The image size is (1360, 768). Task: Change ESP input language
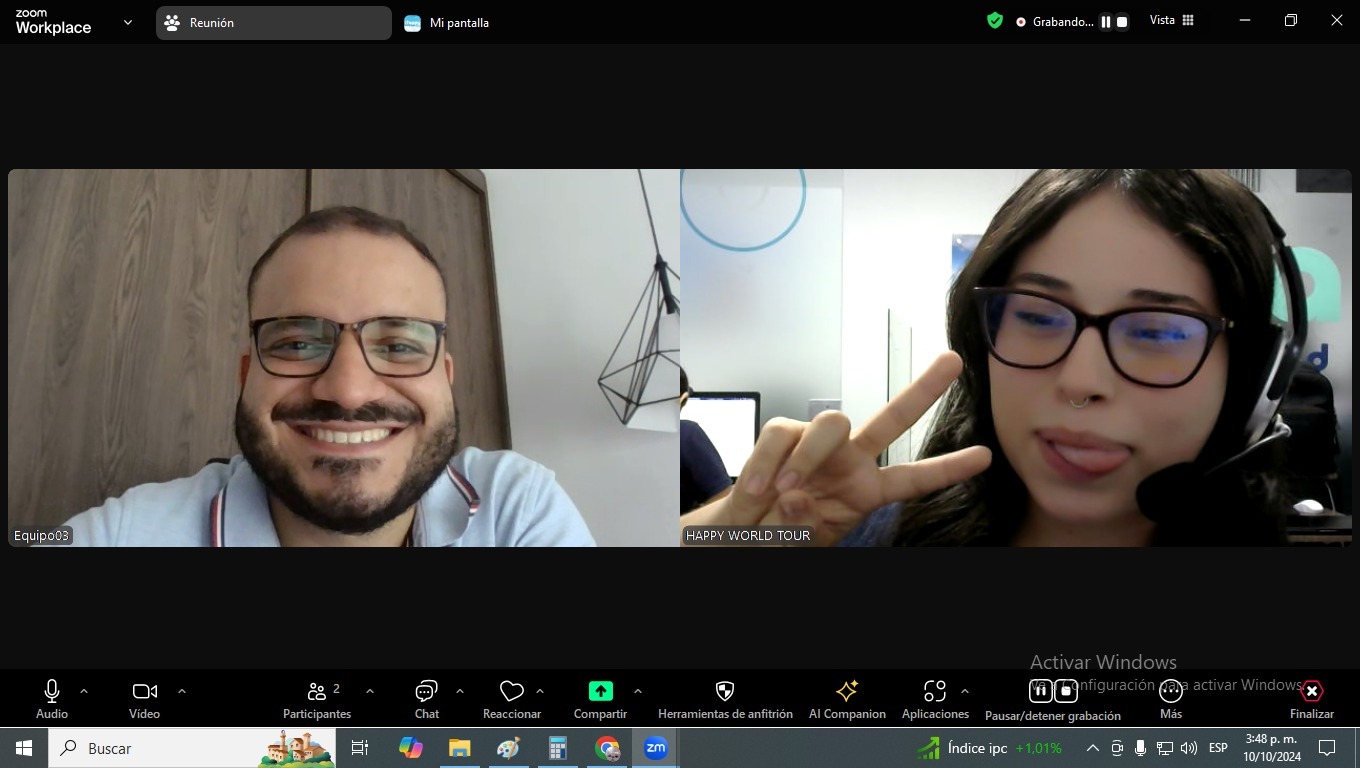(x=1218, y=748)
